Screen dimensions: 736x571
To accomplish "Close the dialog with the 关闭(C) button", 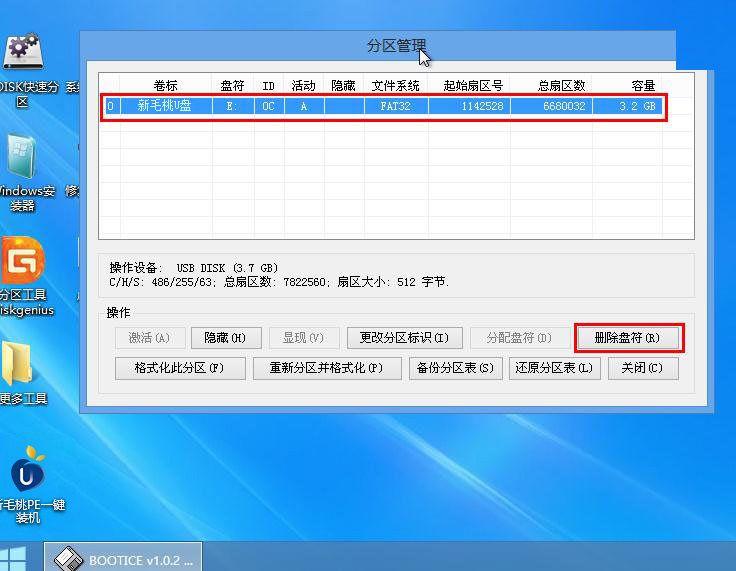I will [x=641, y=368].
